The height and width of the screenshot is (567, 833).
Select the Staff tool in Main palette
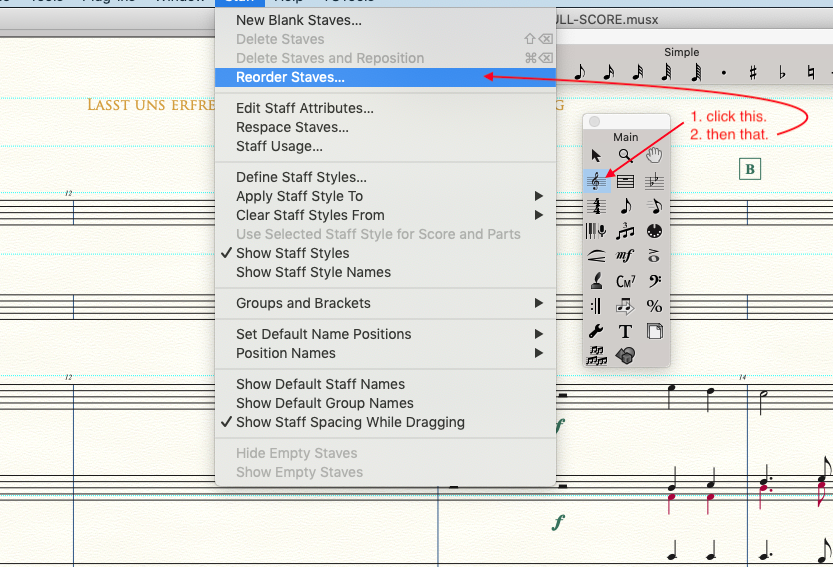[x=597, y=181]
